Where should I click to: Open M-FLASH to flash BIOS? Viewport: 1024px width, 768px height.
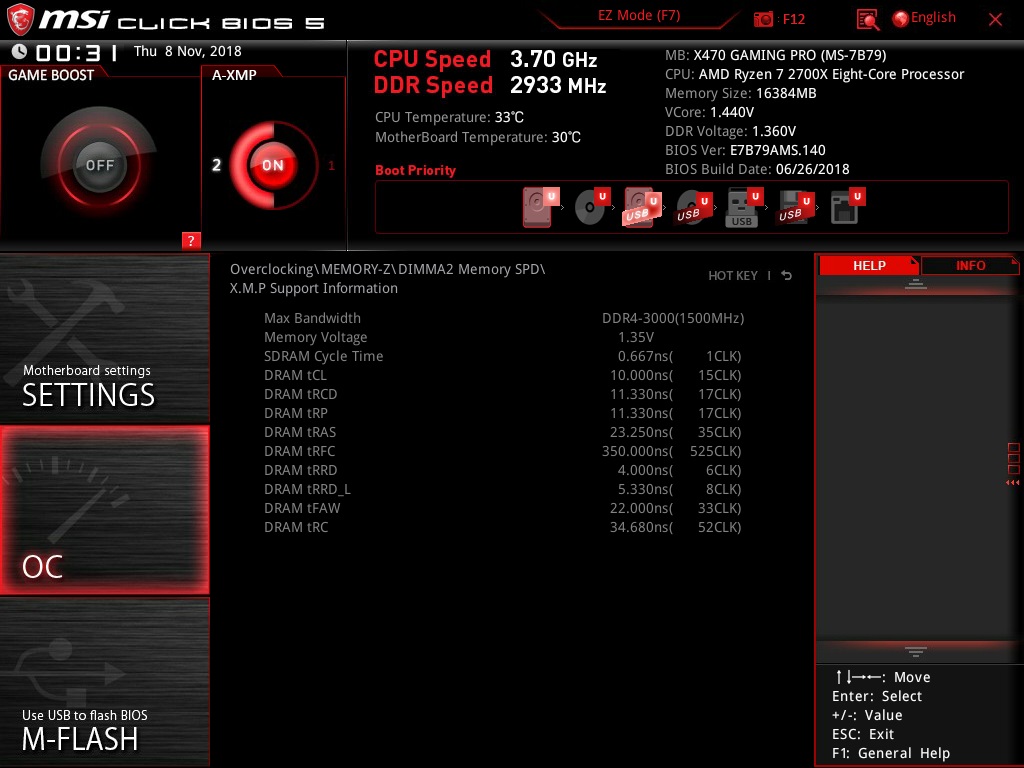104,682
